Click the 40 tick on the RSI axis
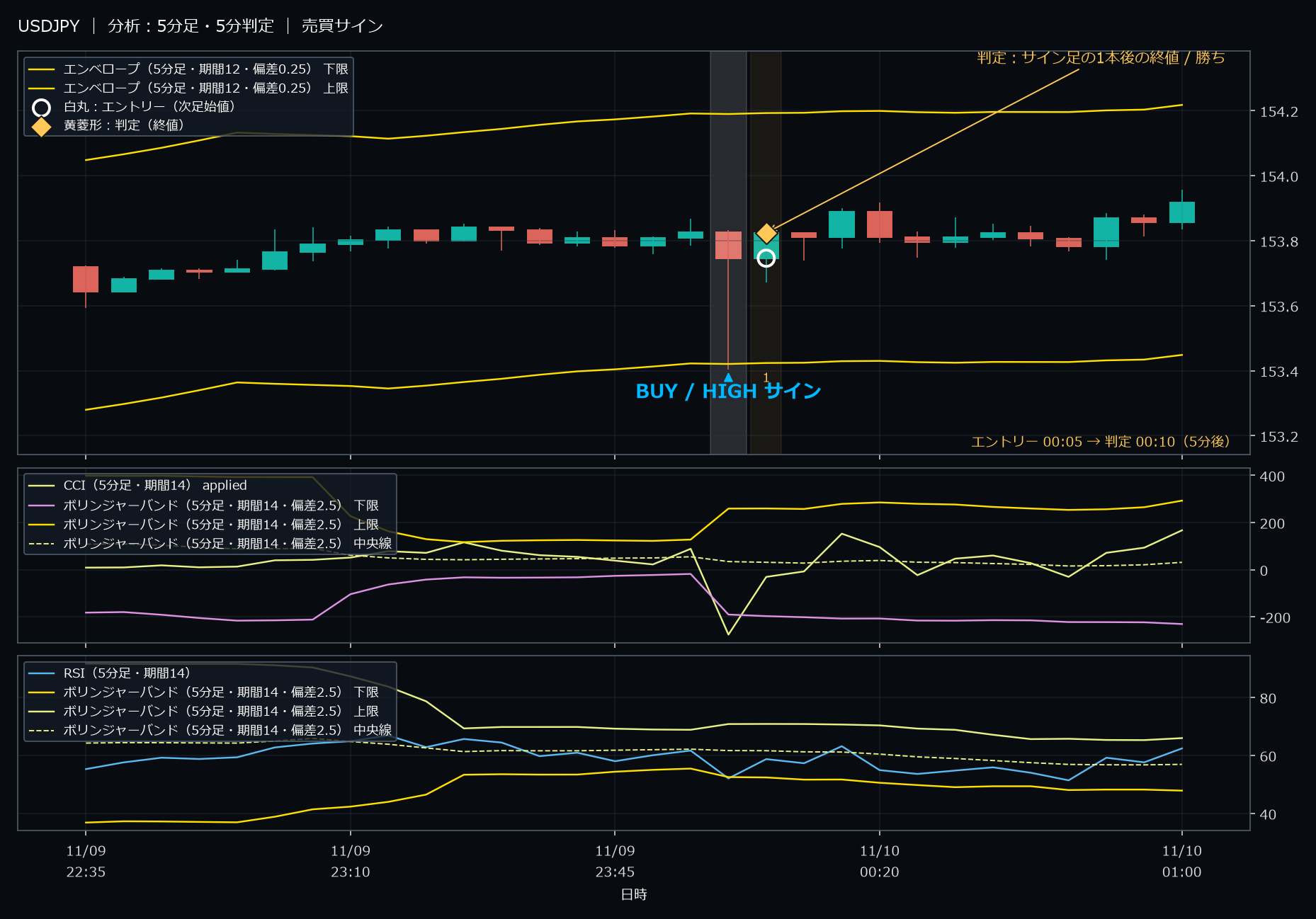Screen dimensions: 1316x919 point(1267,815)
